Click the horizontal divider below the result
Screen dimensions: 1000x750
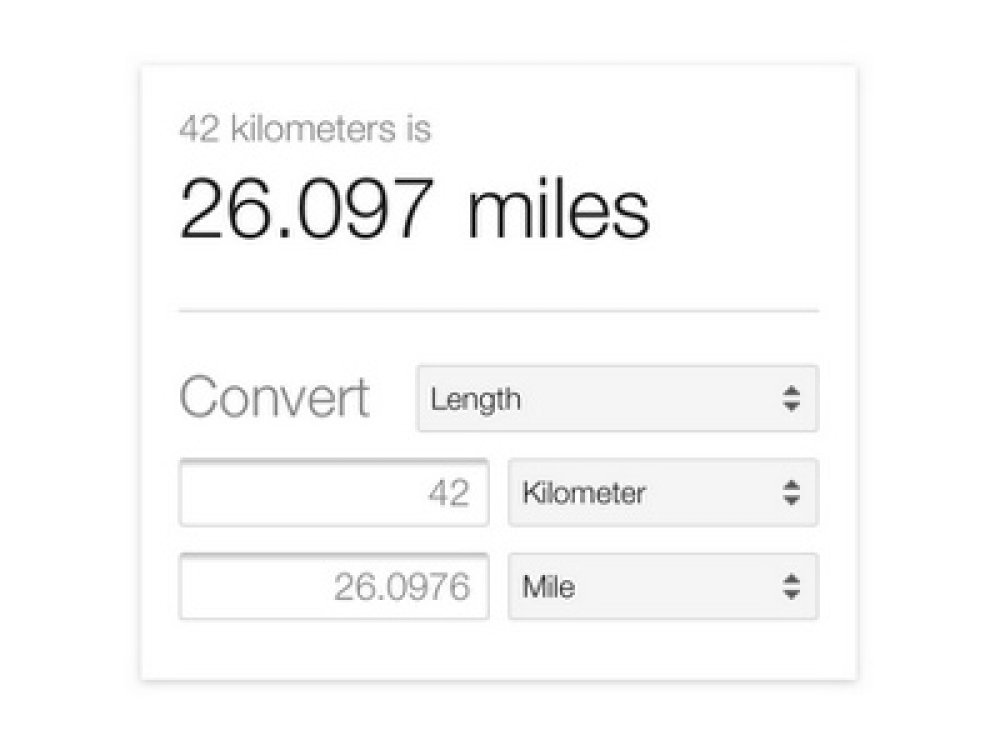tap(498, 311)
